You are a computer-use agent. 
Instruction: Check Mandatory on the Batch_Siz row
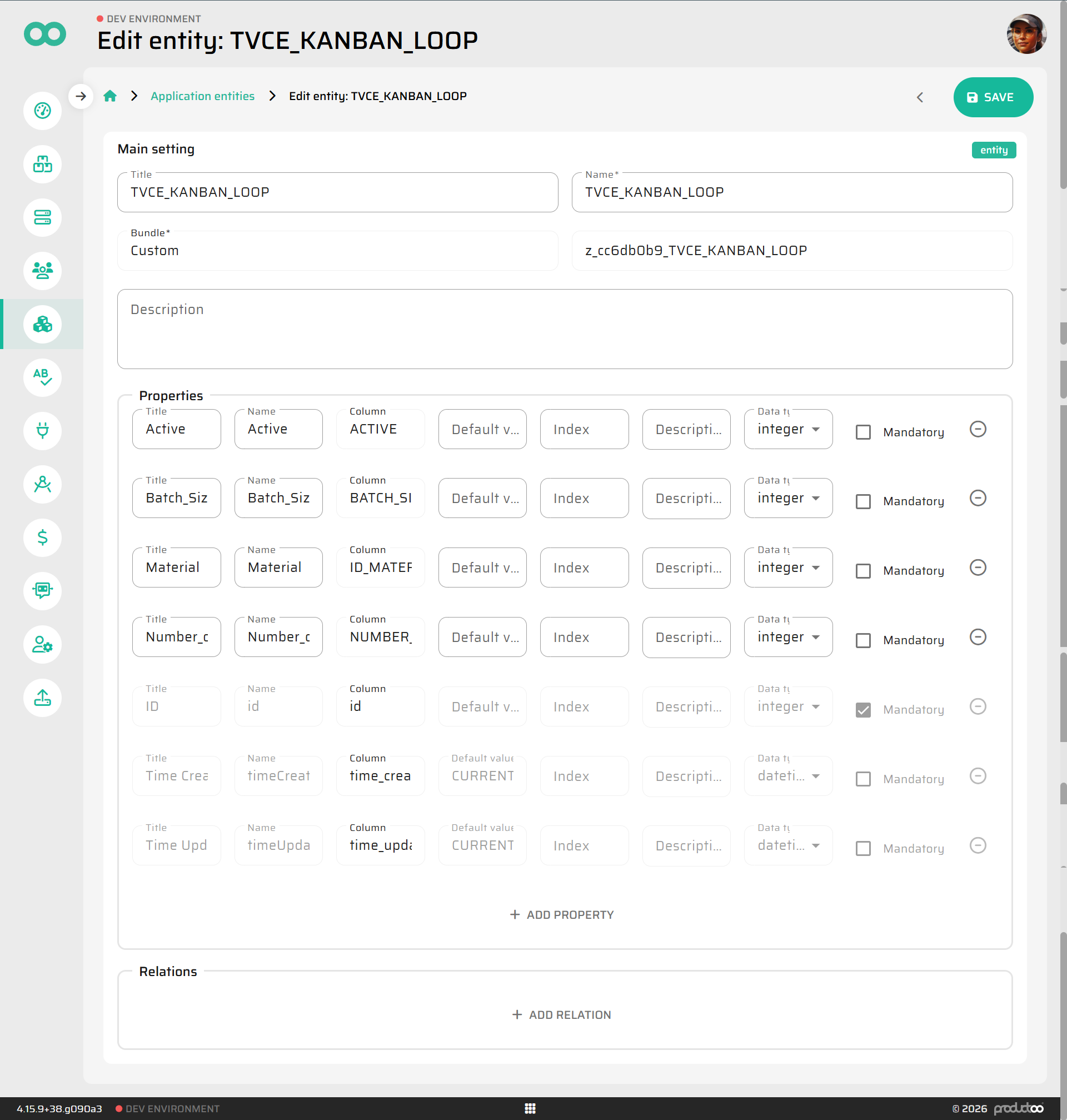pyautogui.click(x=863, y=501)
